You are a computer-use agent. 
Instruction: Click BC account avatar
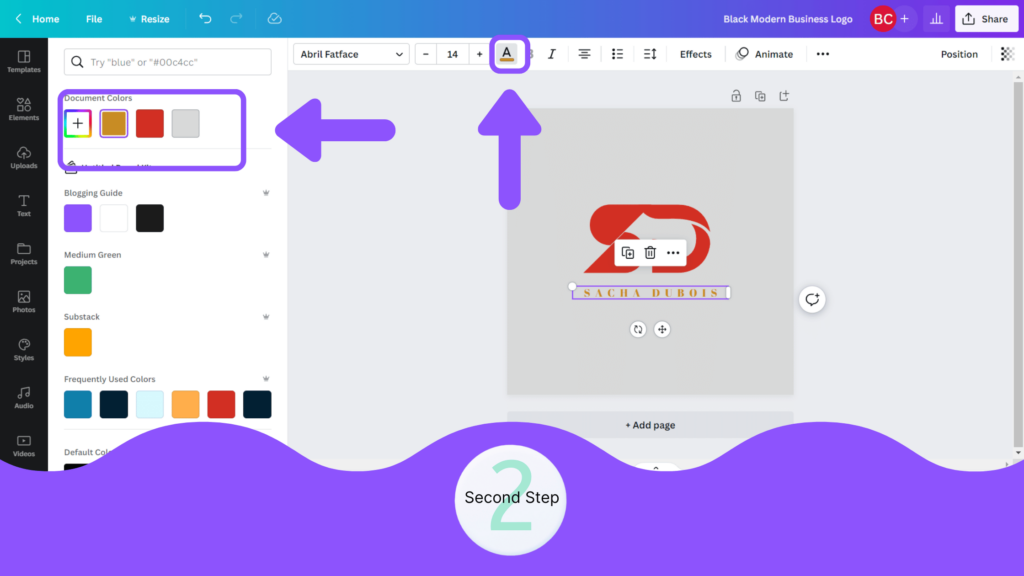pyautogui.click(x=883, y=19)
